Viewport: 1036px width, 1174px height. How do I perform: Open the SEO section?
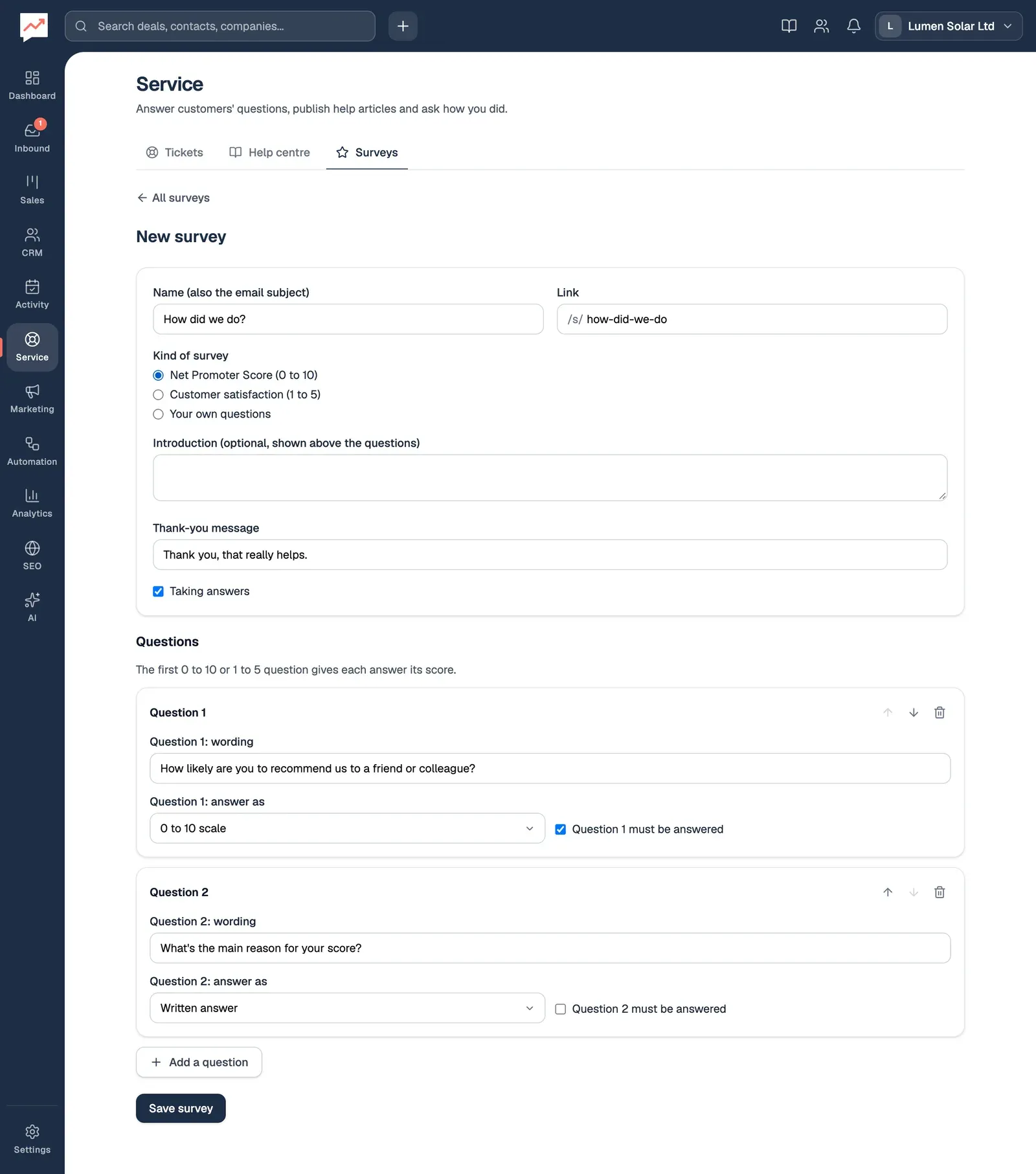[32, 556]
